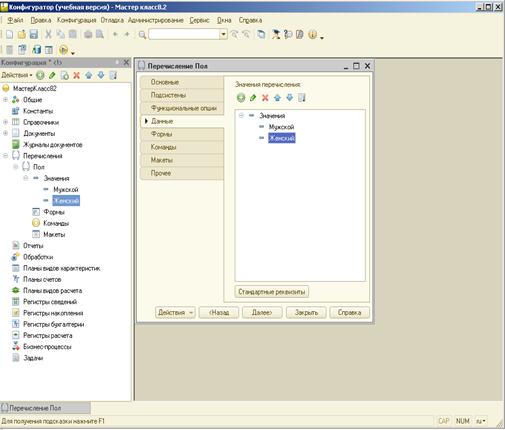Open the search field dropdown arrow
Viewport: 505px width, 430px height.
pos(223,34)
